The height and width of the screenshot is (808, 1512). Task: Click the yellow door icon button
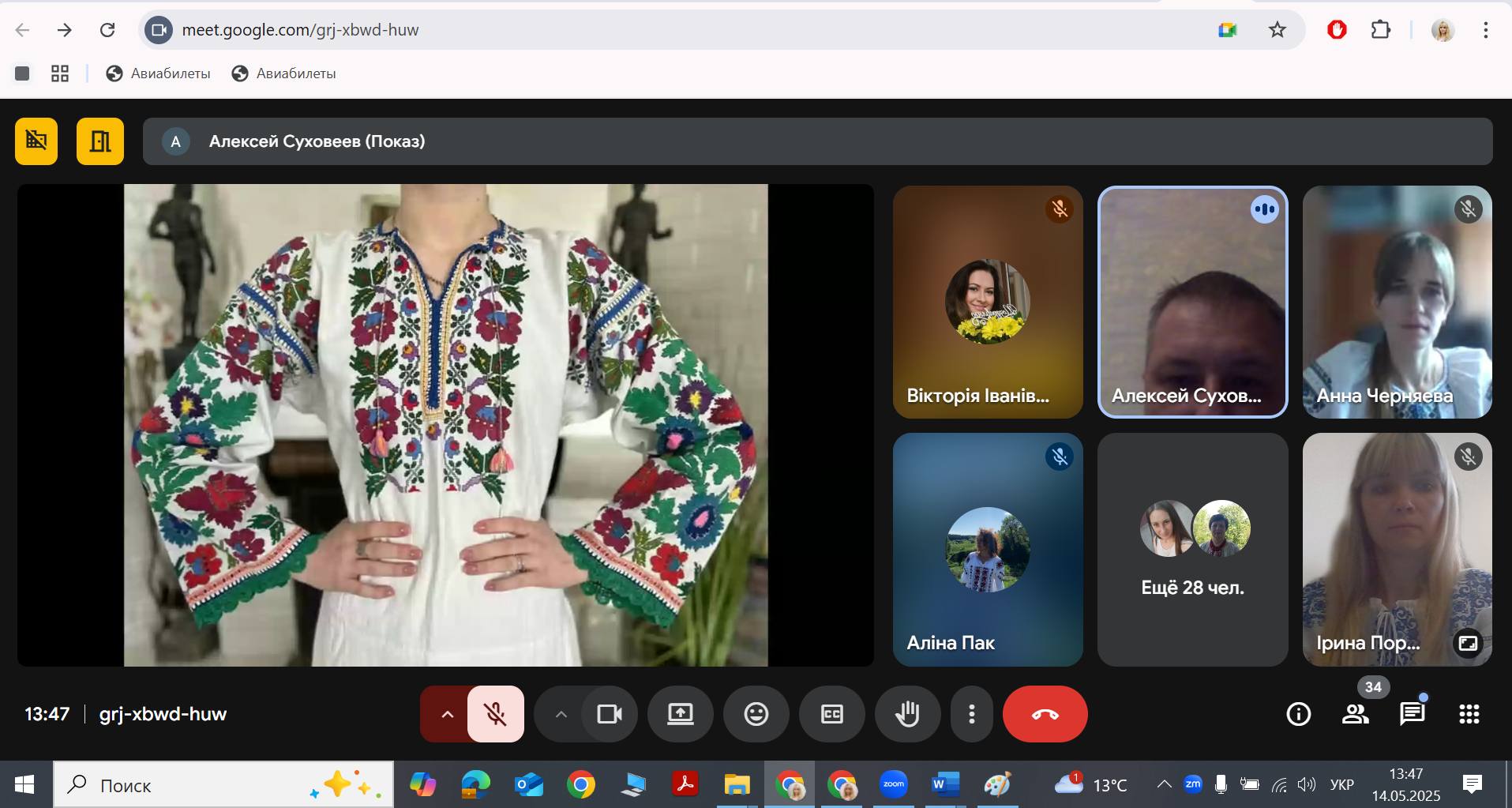point(100,141)
